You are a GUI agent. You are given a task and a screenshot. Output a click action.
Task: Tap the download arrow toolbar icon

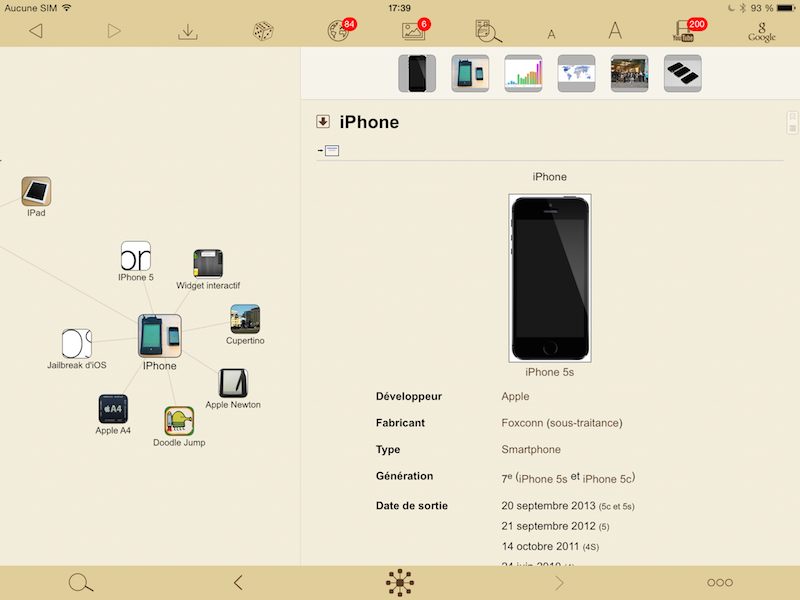(x=188, y=32)
